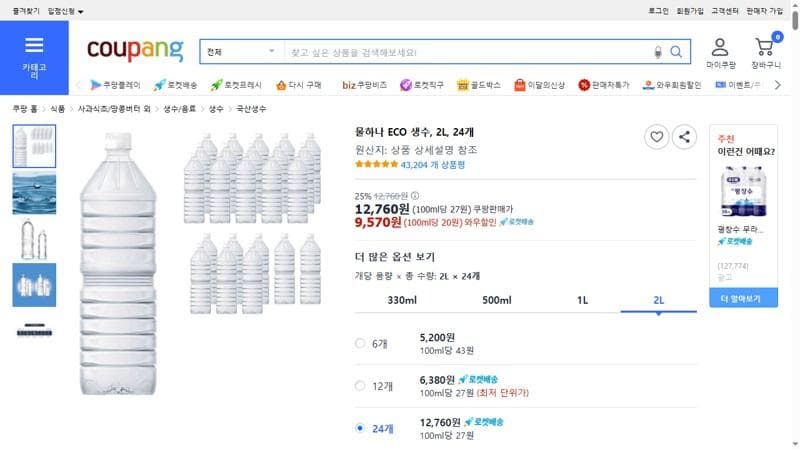Click the 생수/음료 breadcrumb
This screenshot has width=800, height=450.
point(179,109)
